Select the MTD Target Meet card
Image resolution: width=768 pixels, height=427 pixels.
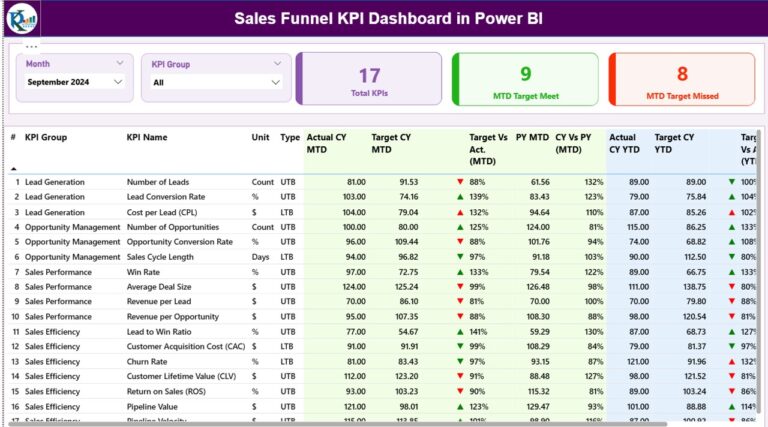(x=525, y=79)
